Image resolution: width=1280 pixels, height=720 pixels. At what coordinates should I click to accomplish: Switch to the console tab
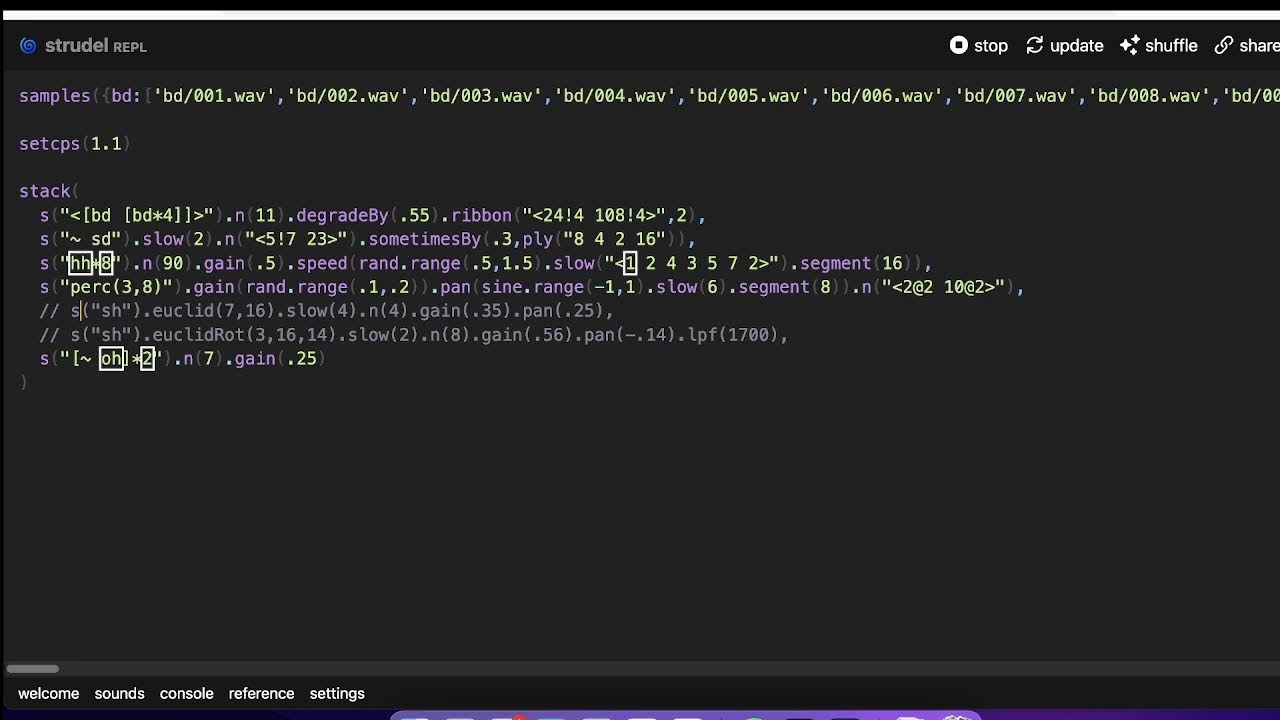[187, 693]
